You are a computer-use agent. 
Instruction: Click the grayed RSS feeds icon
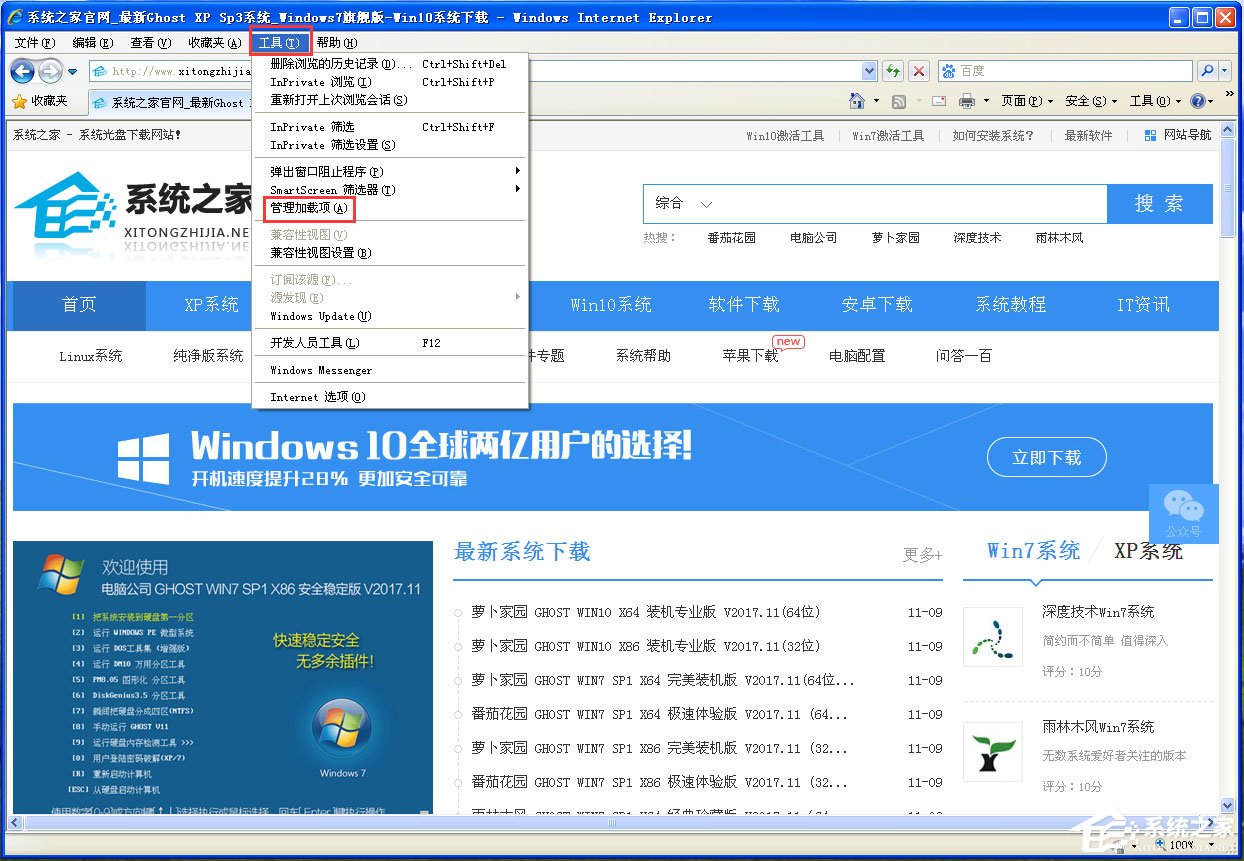(x=898, y=101)
